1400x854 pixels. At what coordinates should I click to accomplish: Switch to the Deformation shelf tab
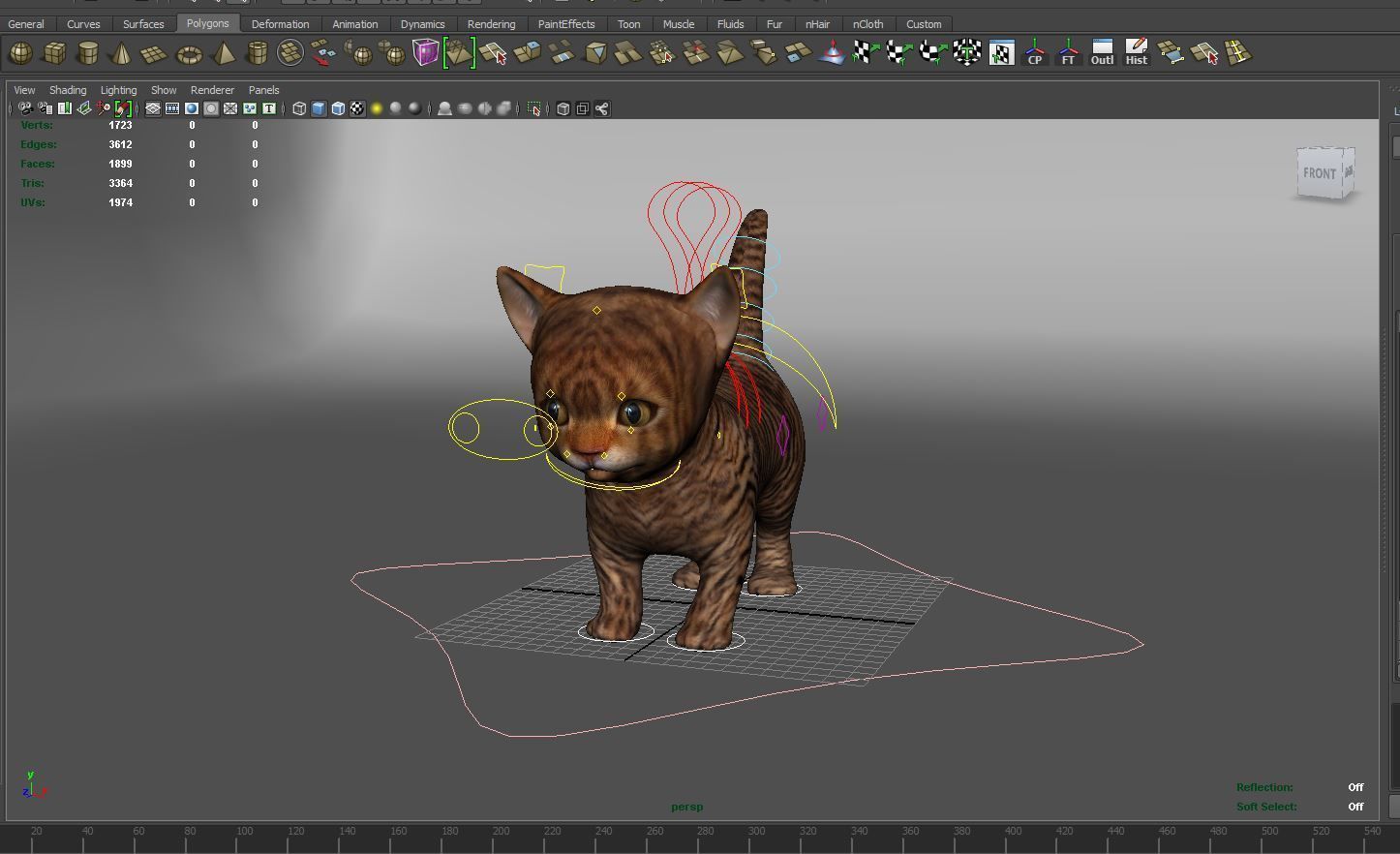281,24
